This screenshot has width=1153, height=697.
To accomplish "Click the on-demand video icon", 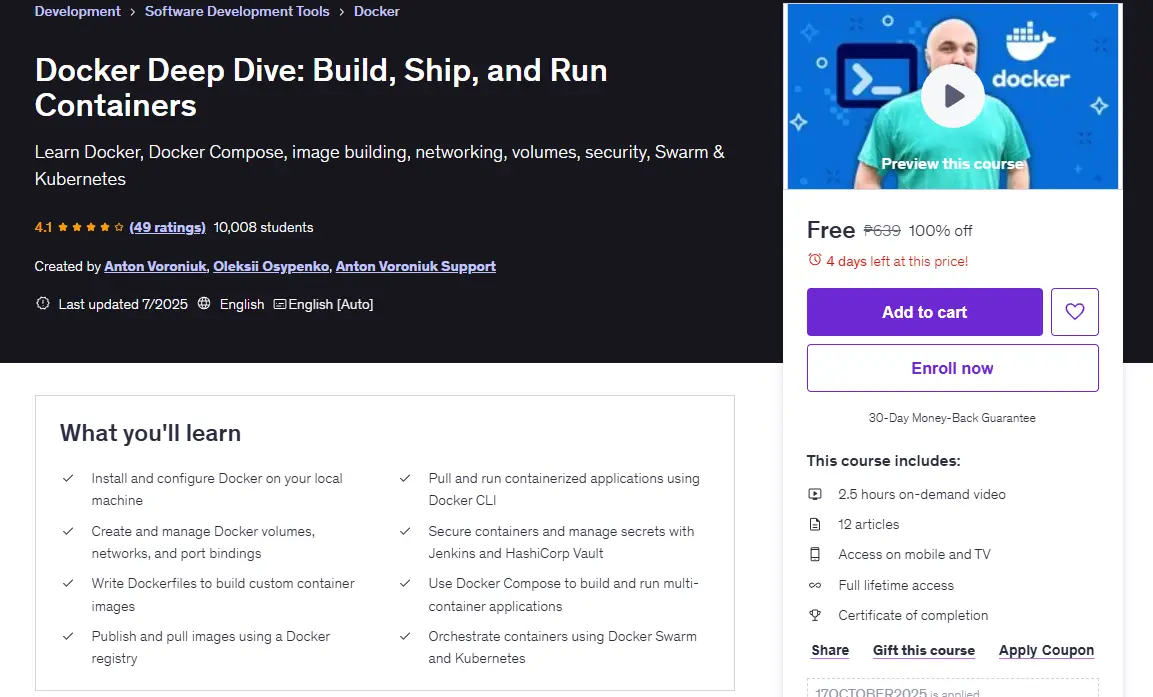I will click(815, 494).
